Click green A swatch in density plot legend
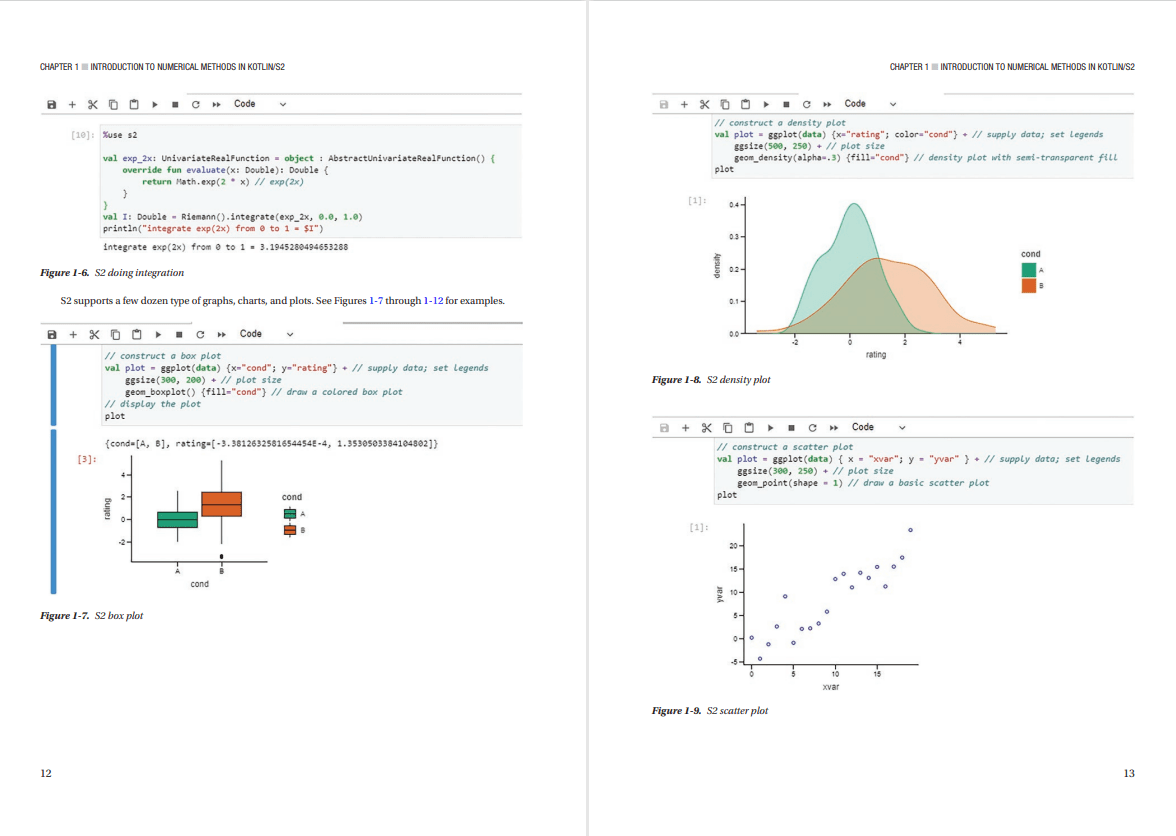1176x836 pixels. point(1029,269)
